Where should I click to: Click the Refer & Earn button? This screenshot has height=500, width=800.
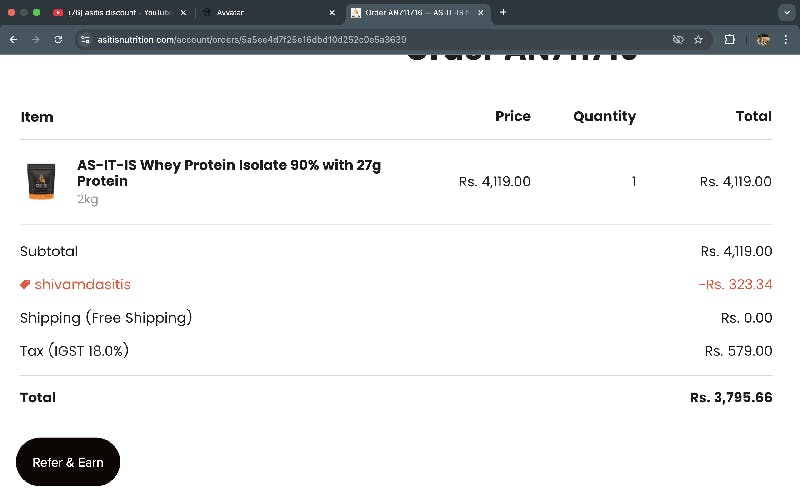(68, 462)
